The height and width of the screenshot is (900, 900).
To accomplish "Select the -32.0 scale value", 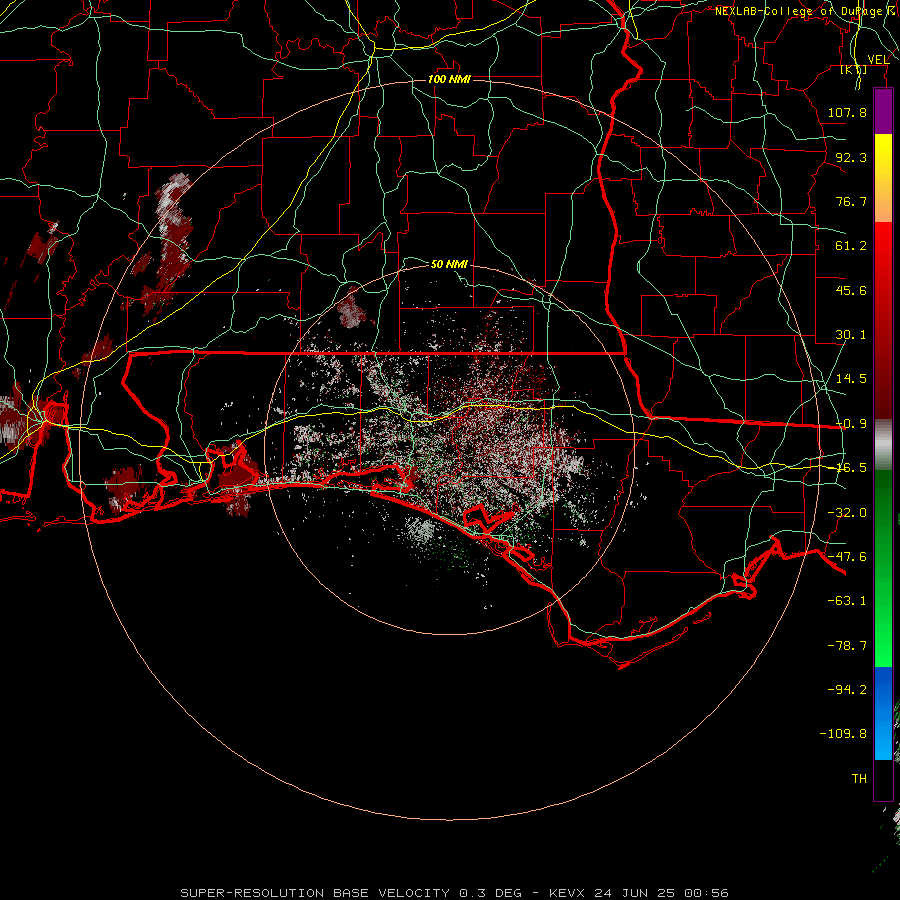I will [x=847, y=513].
